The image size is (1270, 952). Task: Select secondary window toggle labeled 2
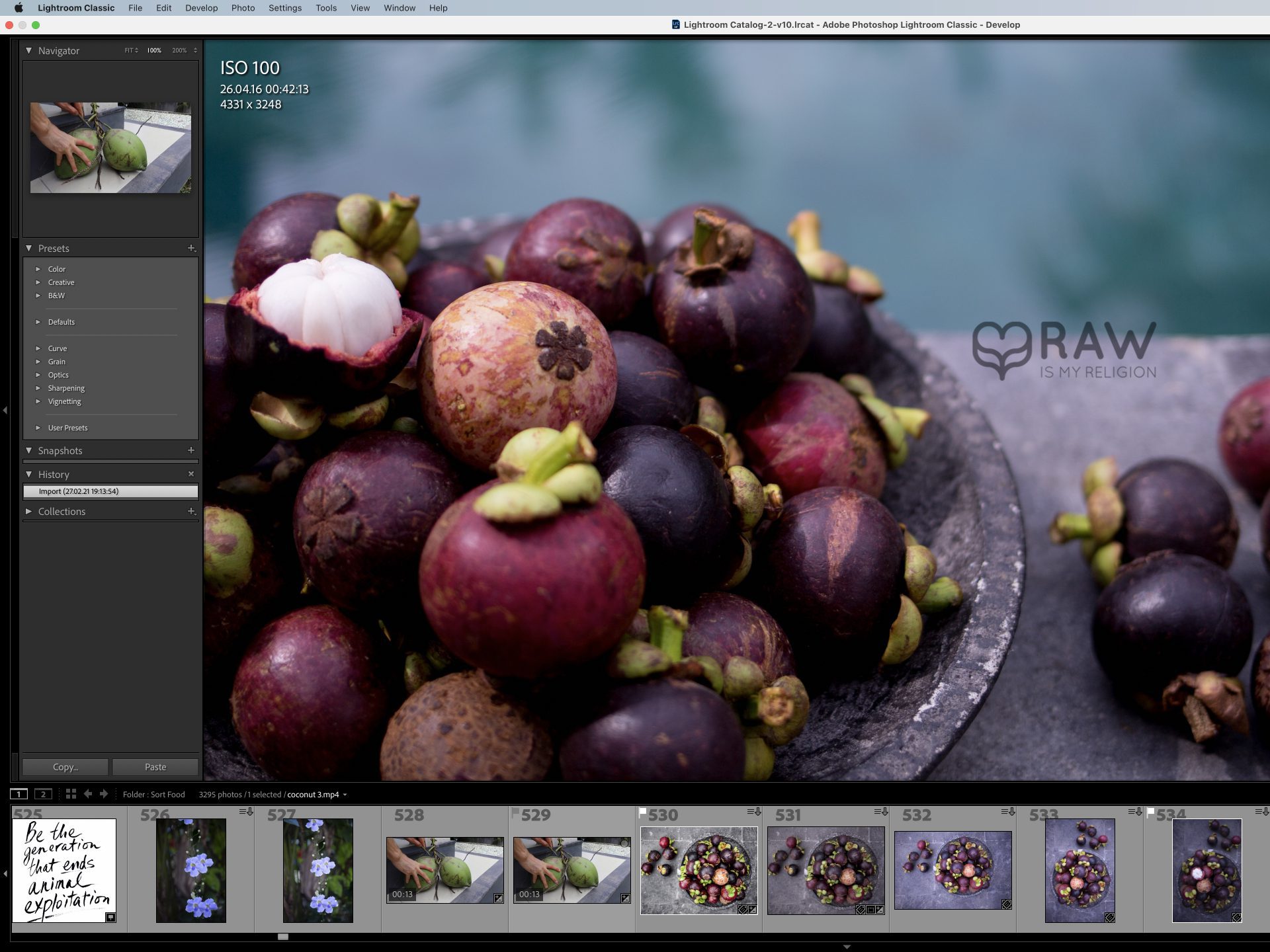click(43, 794)
